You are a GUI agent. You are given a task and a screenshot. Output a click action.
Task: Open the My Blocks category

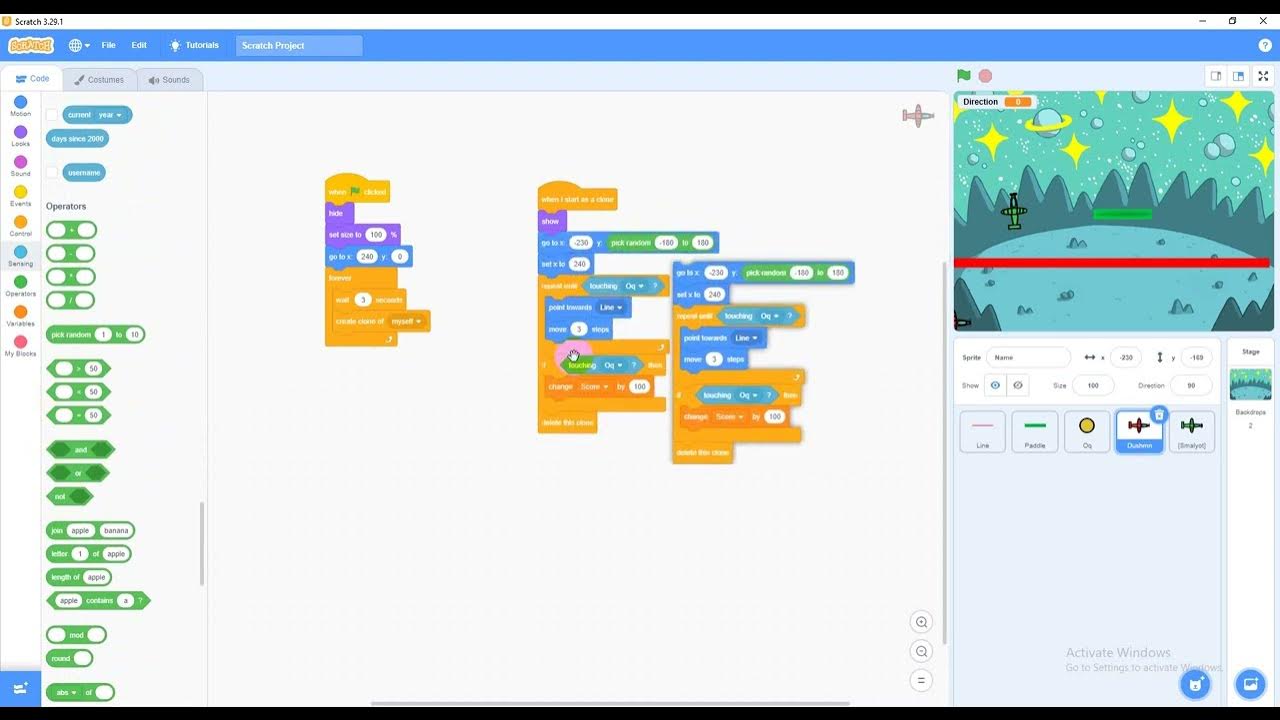click(x=20, y=346)
